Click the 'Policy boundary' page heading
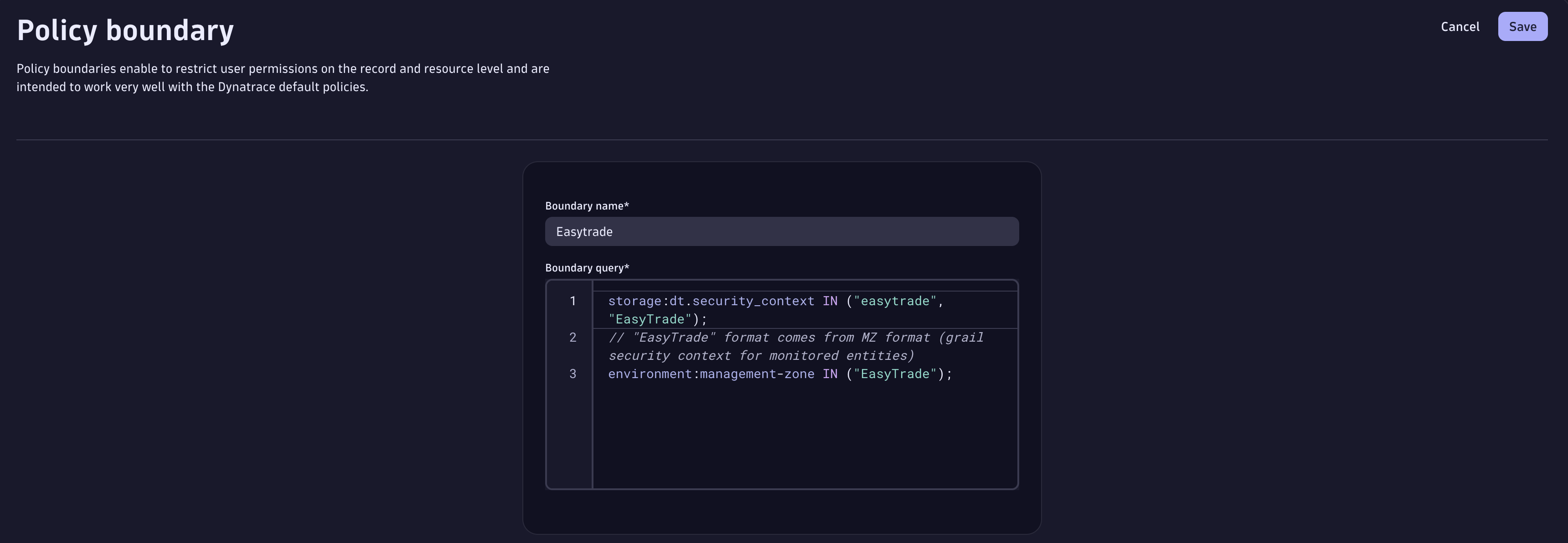The height and width of the screenshot is (543, 1568). coord(125,31)
